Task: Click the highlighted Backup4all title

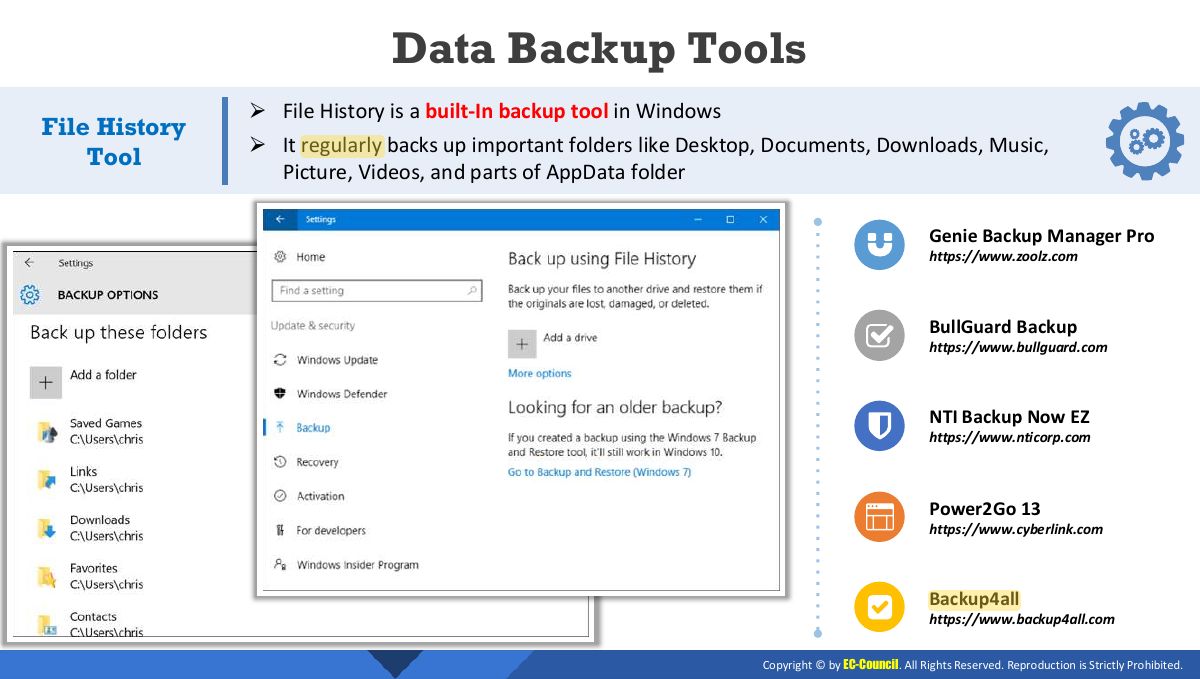Action: tap(974, 599)
